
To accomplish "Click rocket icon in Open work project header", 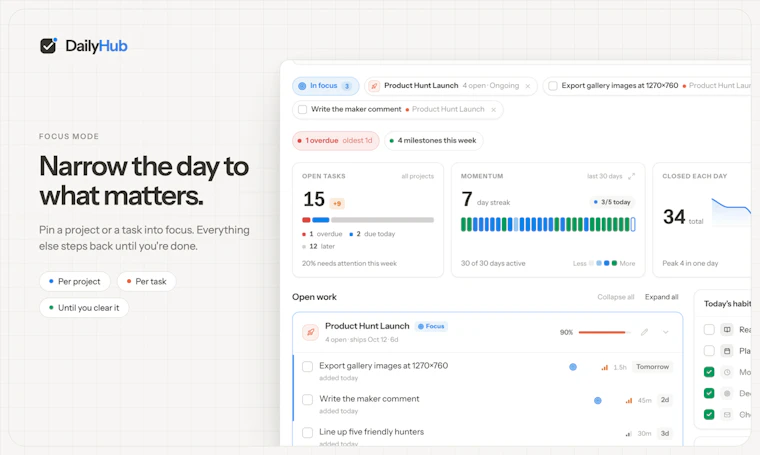I will click(x=310, y=332).
